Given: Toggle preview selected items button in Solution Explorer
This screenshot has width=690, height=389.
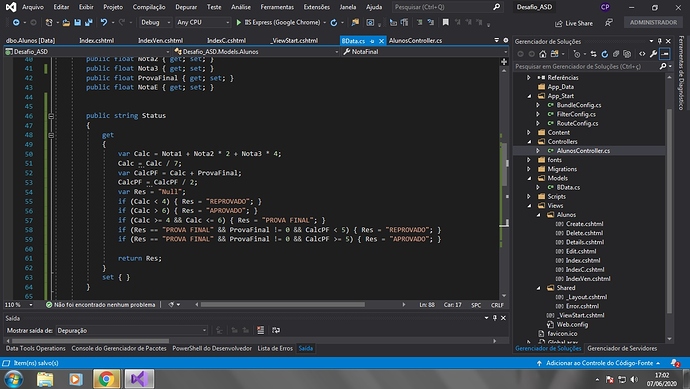Looking at the screenshot, I should tap(665, 54).
